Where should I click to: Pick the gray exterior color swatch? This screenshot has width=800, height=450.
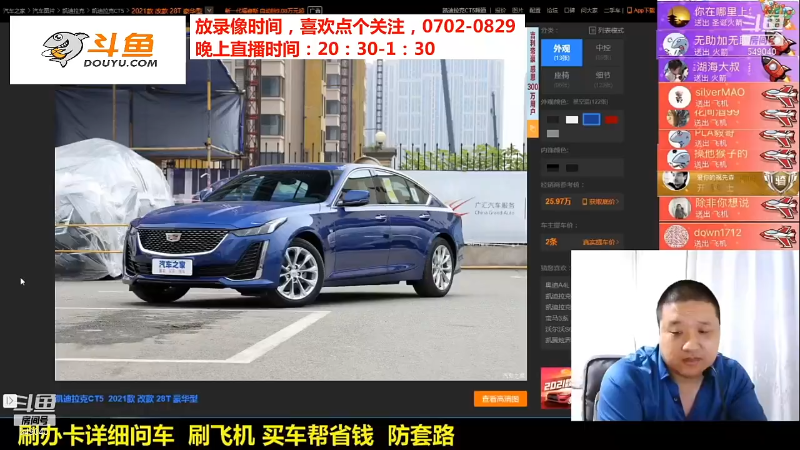tap(553, 134)
